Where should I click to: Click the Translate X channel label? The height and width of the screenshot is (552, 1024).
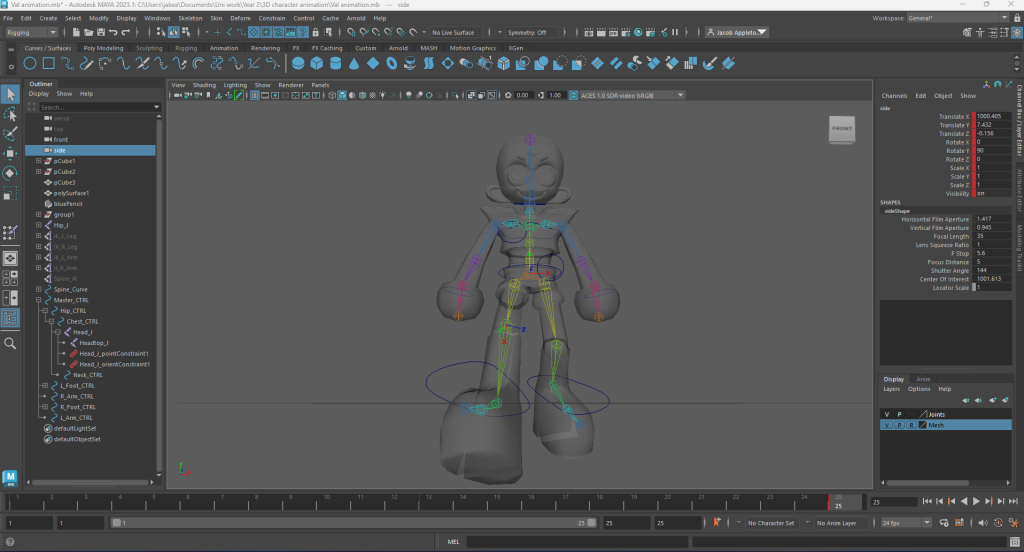click(x=953, y=116)
